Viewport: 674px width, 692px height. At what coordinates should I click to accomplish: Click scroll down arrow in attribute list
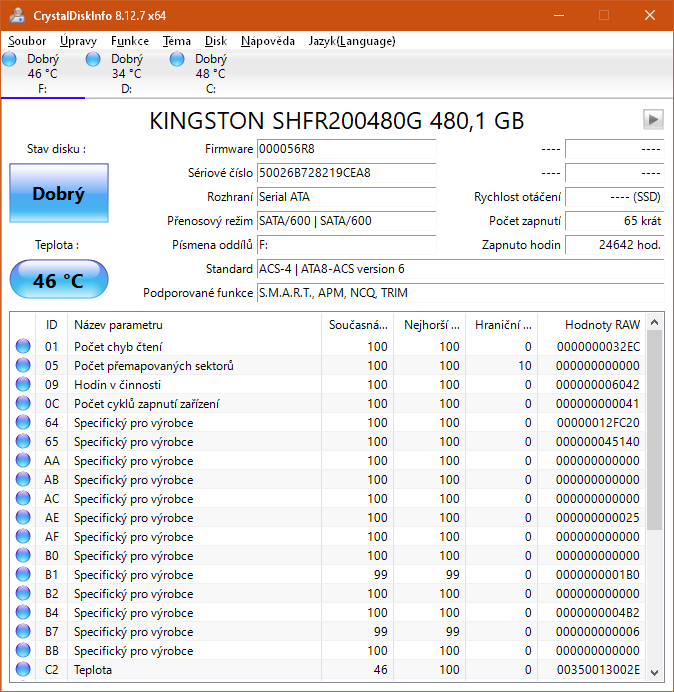655,671
